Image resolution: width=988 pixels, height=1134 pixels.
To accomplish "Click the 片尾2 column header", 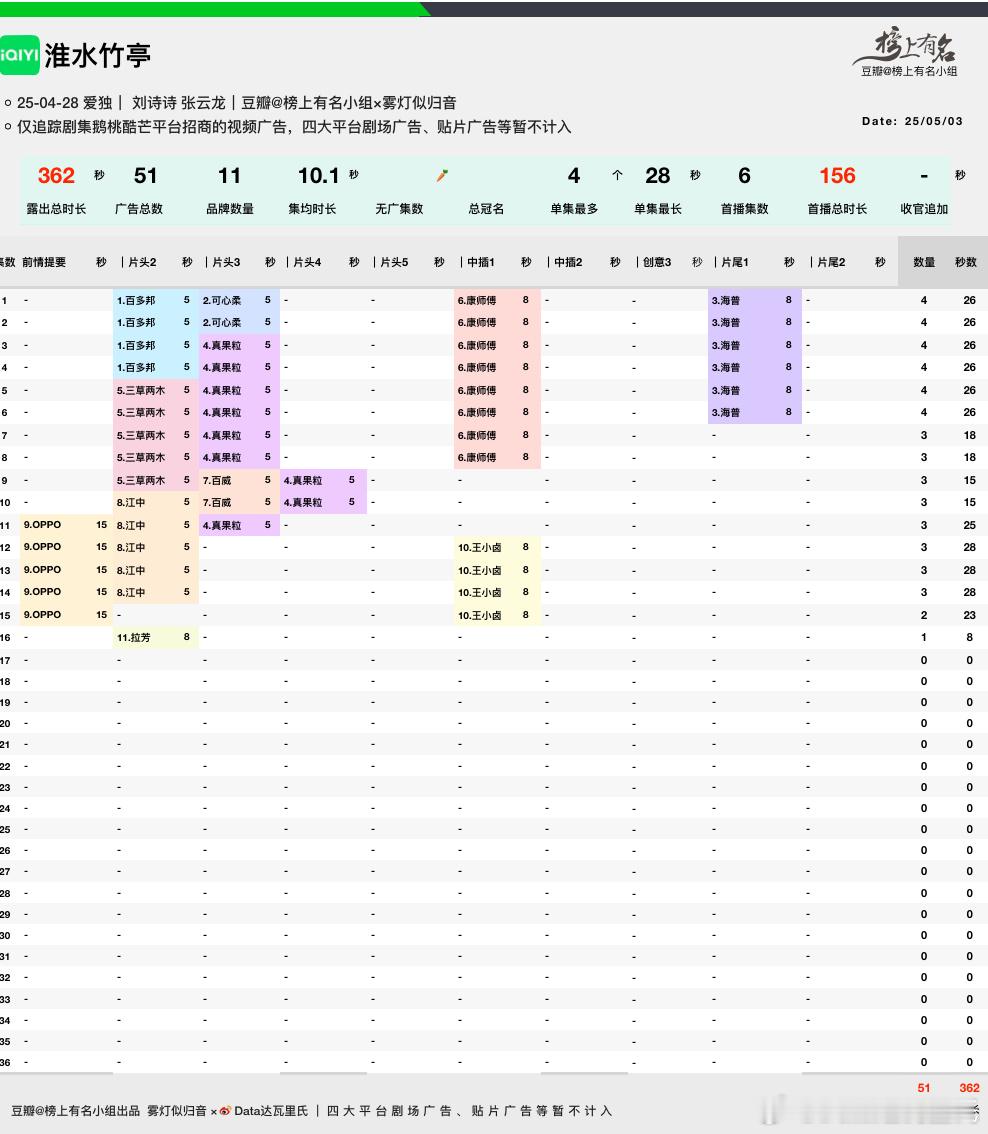I will (831, 262).
